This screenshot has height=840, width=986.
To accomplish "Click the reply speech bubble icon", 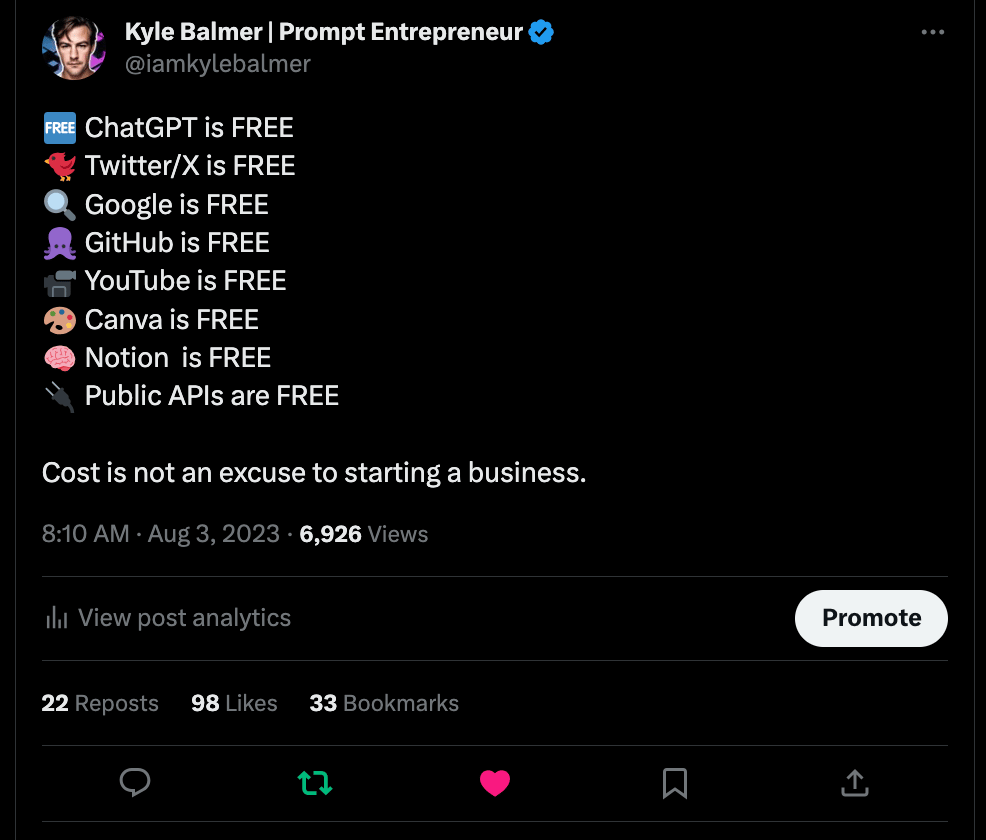I will coord(135,782).
